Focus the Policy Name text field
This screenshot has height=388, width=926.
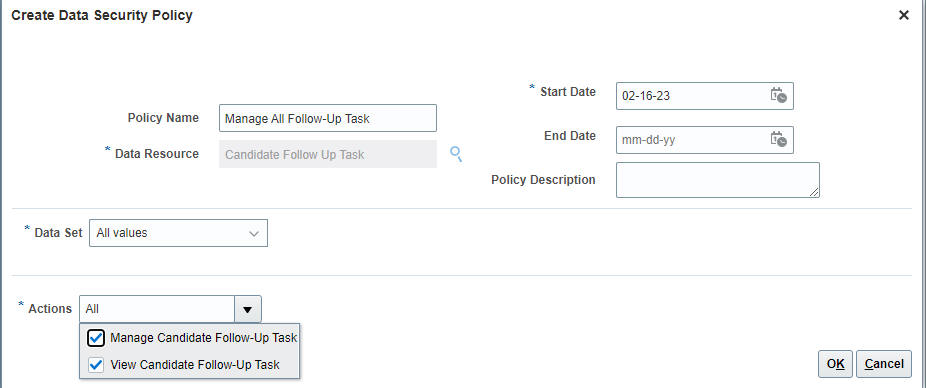pyautogui.click(x=328, y=118)
